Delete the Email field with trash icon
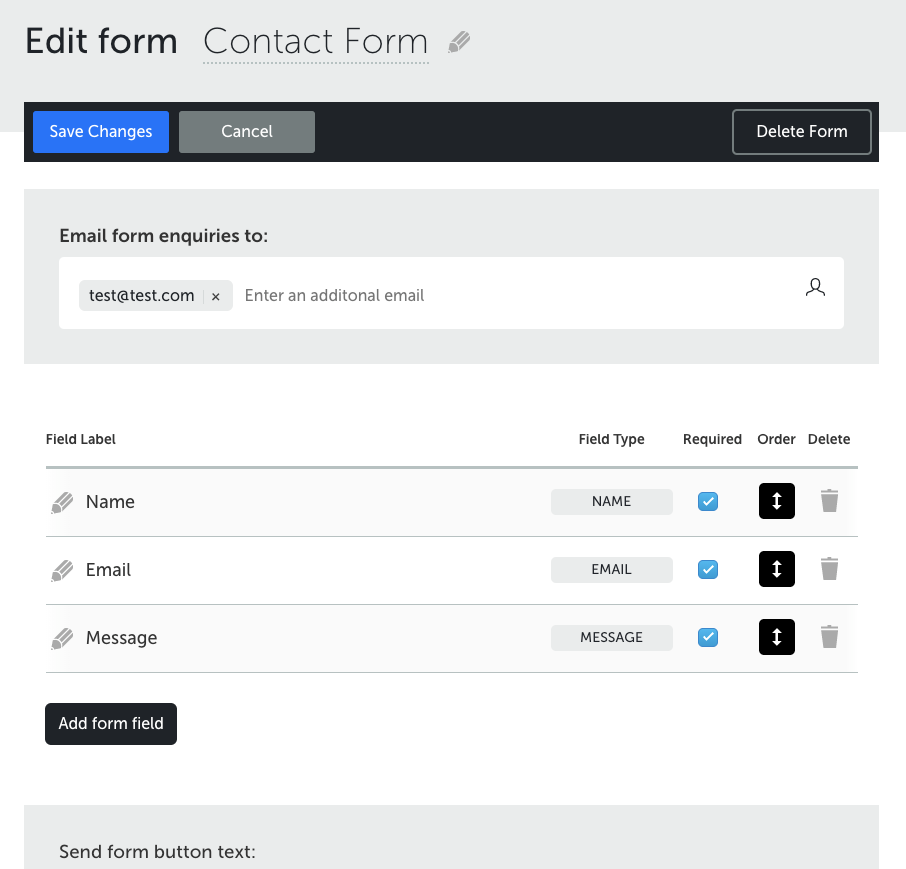This screenshot has height=869, width=906. coord(829,569)
